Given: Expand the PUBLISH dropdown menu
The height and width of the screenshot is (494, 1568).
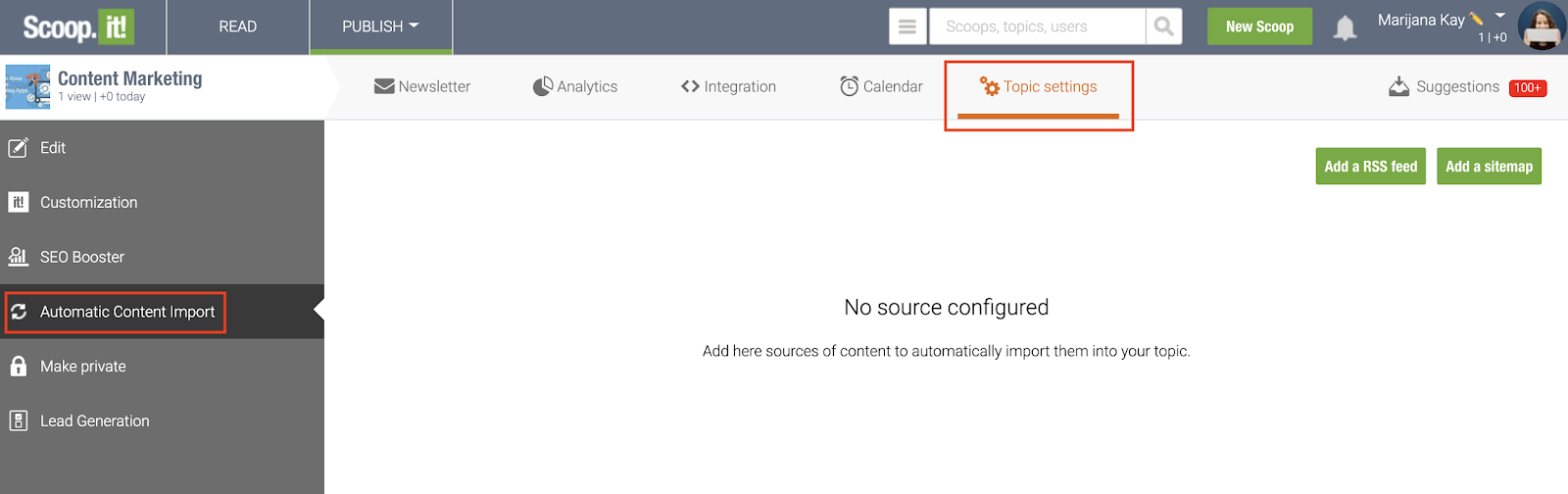Looking at the screenshot, I should (x=380, y=26).
